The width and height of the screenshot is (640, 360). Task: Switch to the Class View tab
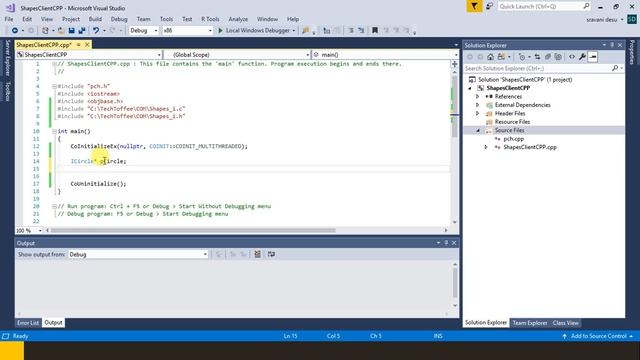click(566, 323)
